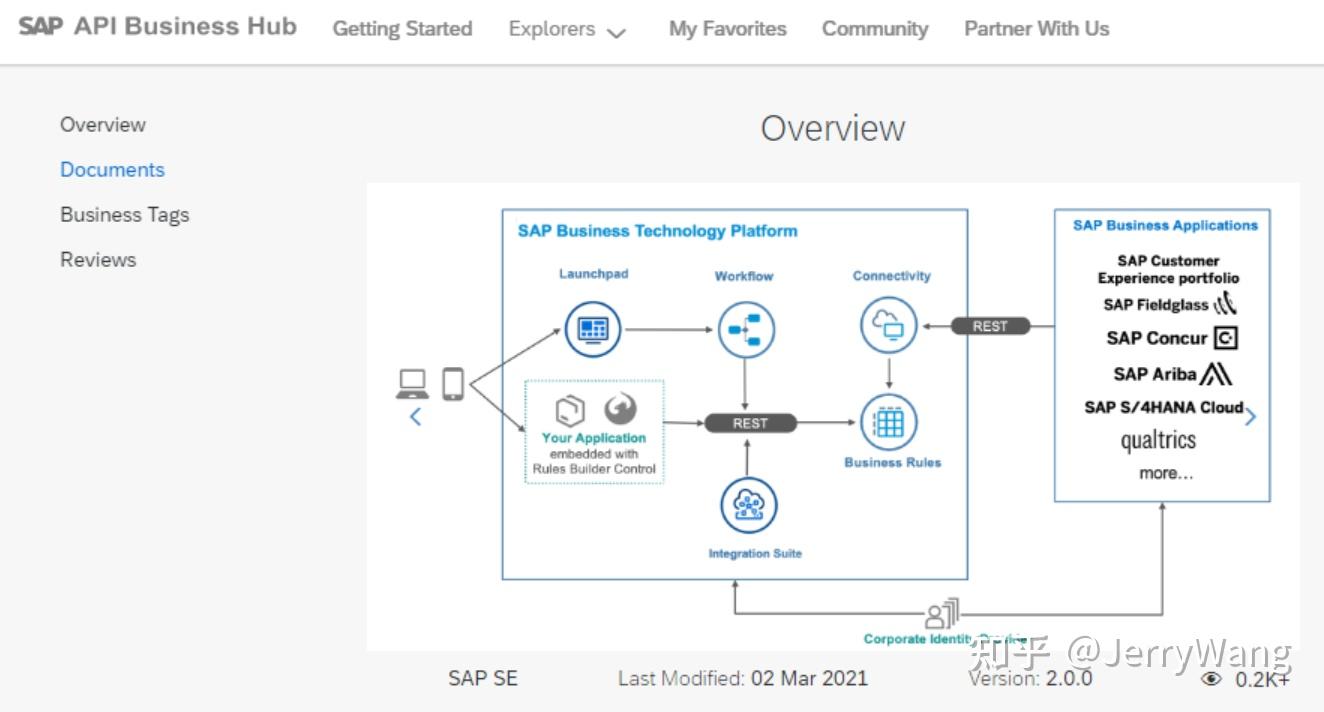Open the Getting Started menu item

coord(402,29)
